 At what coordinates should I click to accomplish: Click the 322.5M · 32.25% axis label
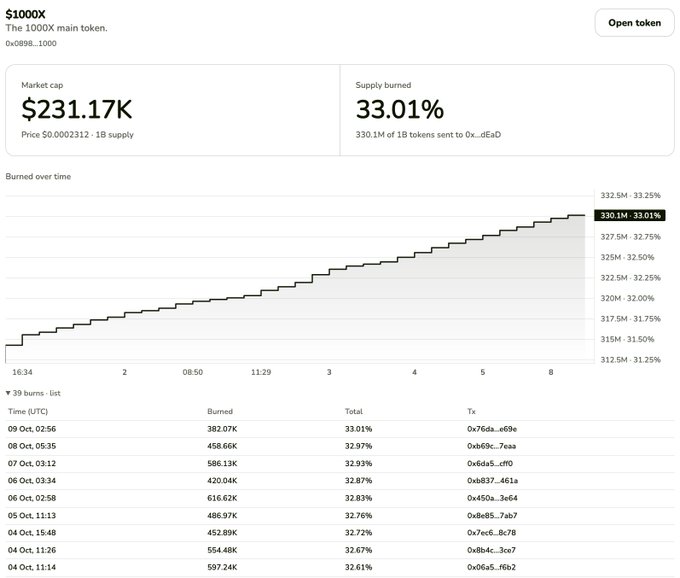click(630, 278)
